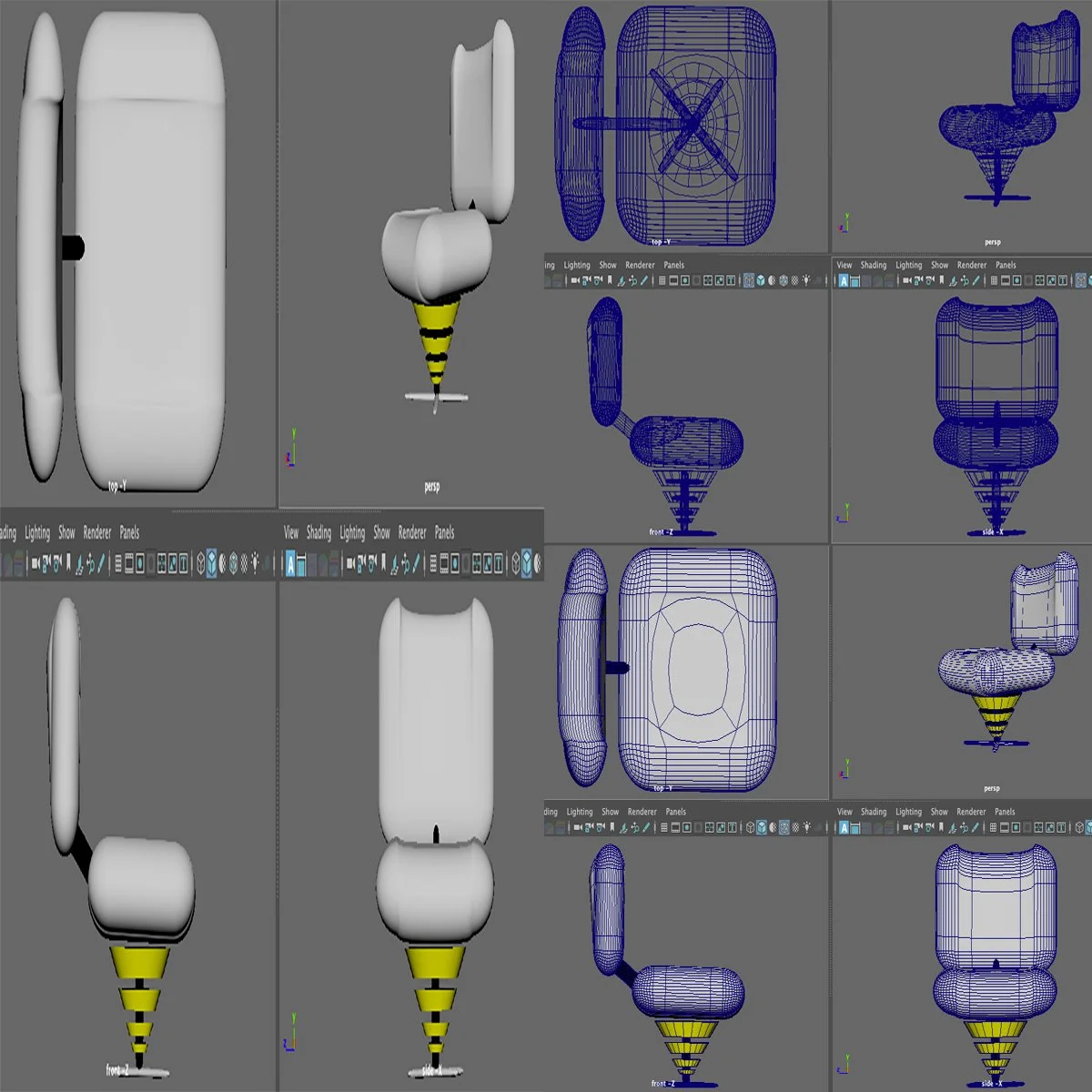Click Lock Camera icon in yellow-cone side toolbar
The image size is (1092, 1092).
919,827
